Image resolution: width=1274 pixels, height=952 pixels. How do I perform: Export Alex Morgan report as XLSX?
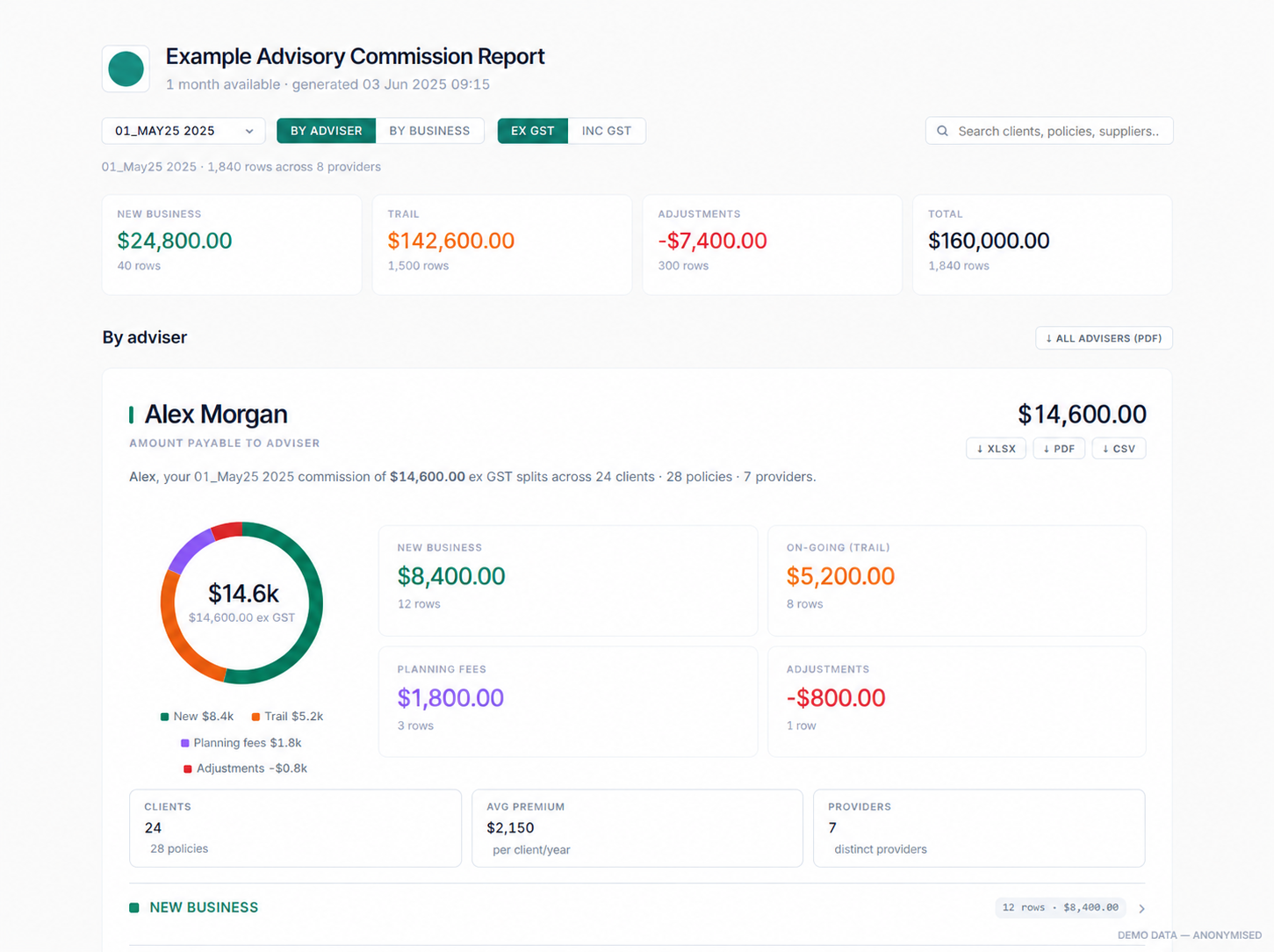click(996, 448)
